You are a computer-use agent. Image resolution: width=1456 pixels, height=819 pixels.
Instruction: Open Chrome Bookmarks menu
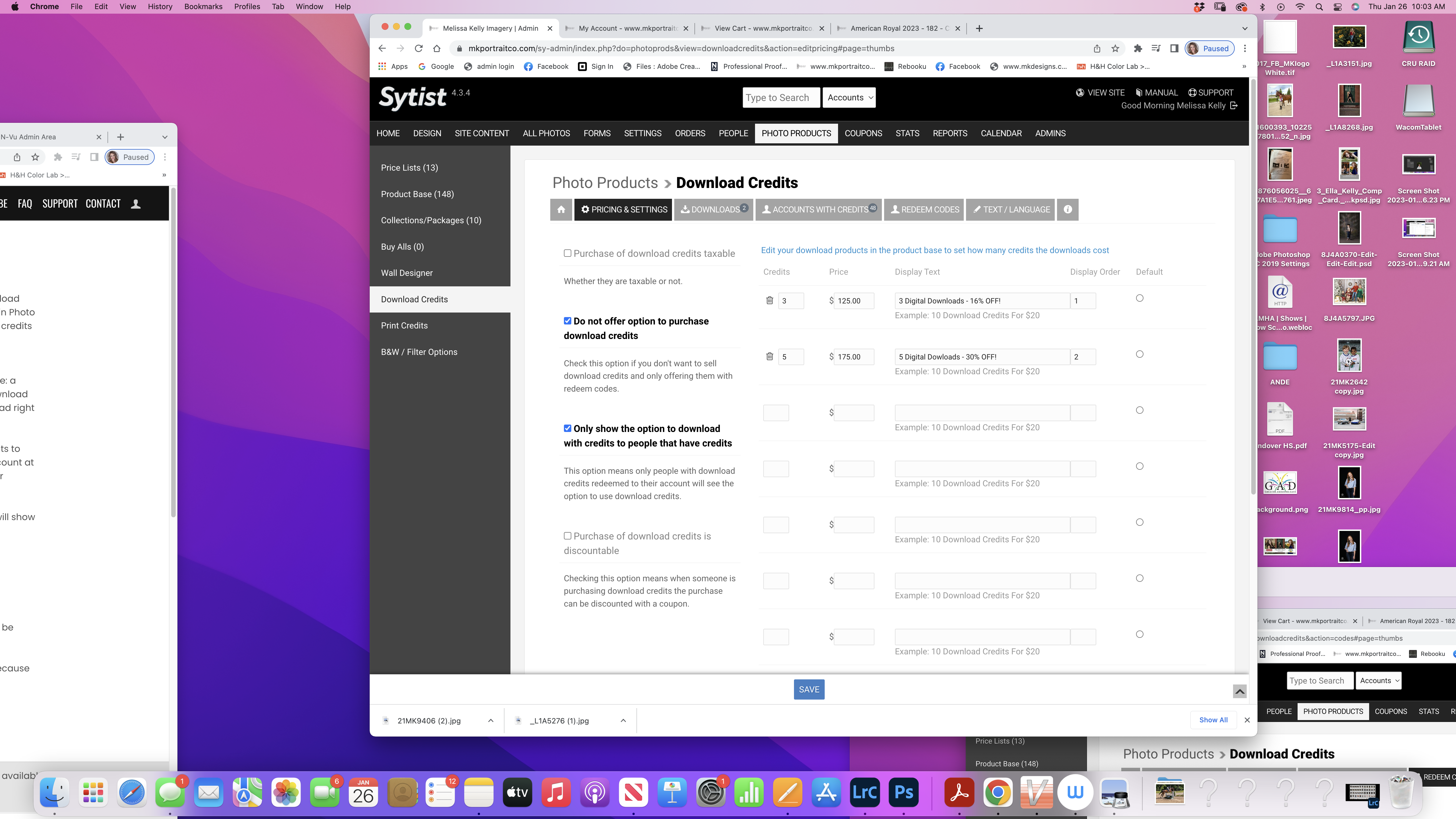(203, 7)
